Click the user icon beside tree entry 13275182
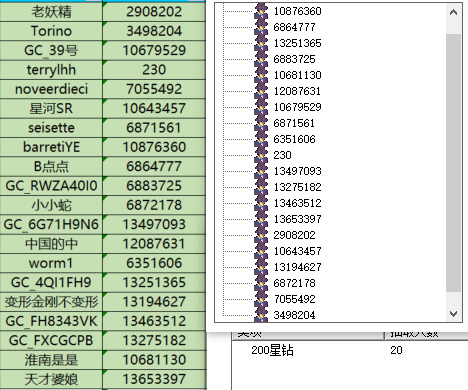The height and width of the screenshot is (390, 468). [x=261, y=187]
